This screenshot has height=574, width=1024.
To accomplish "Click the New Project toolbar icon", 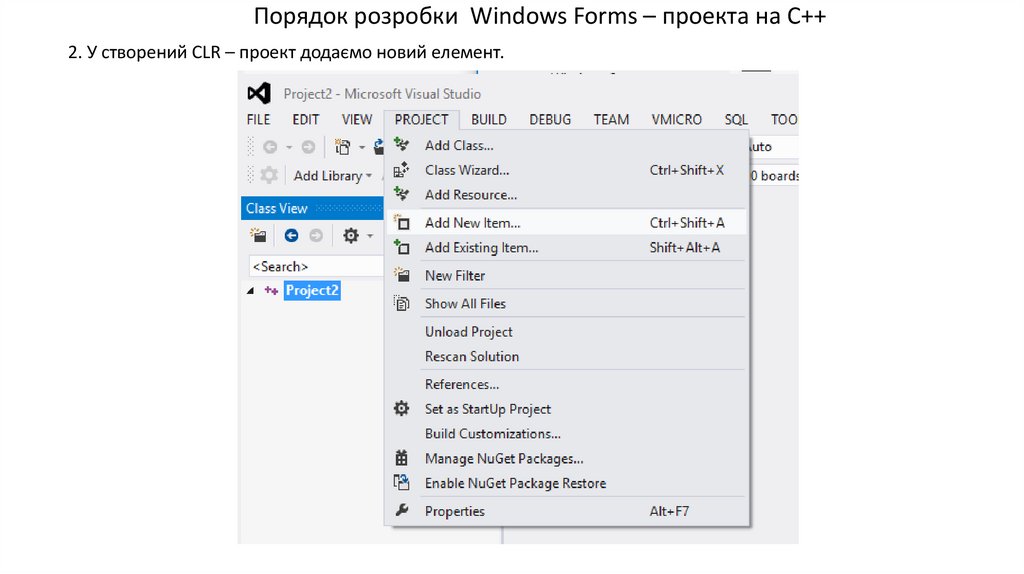I will [342, 147].
